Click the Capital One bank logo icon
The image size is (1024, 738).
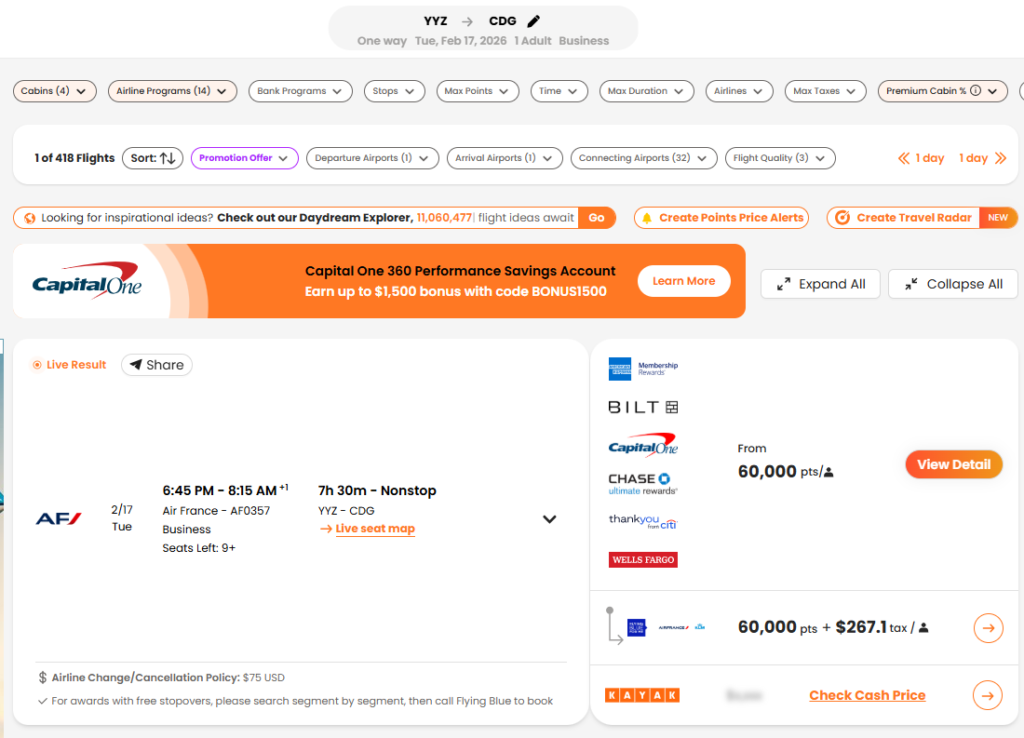point(641,444)
